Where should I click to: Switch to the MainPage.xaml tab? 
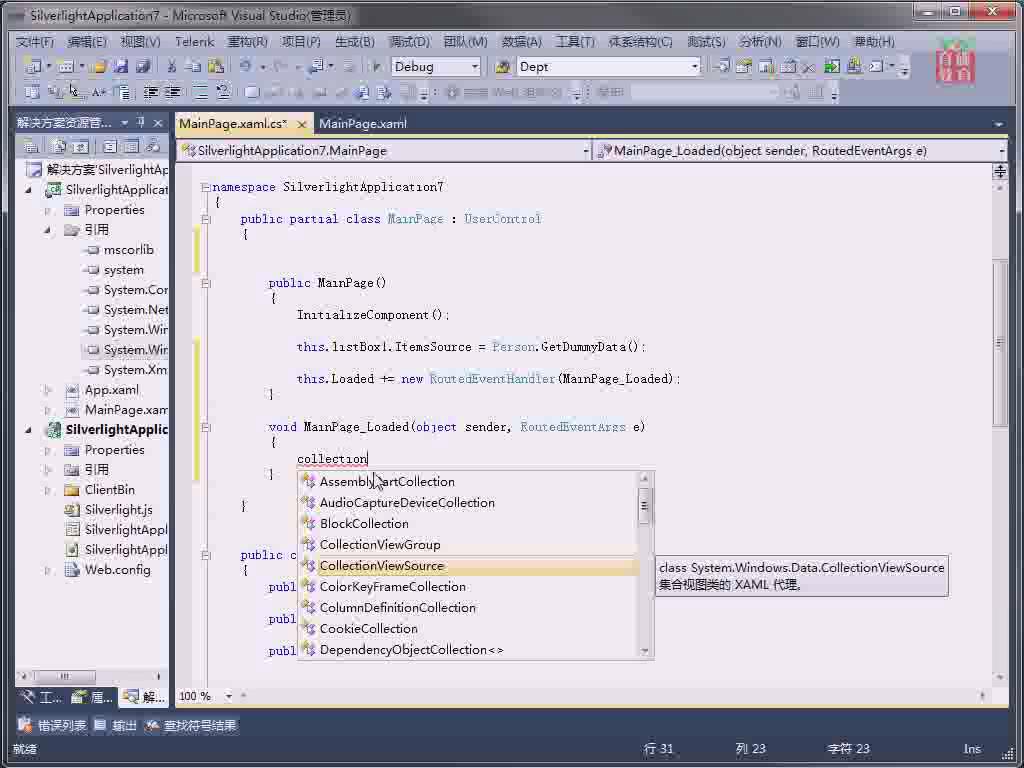tap(362, 123)
